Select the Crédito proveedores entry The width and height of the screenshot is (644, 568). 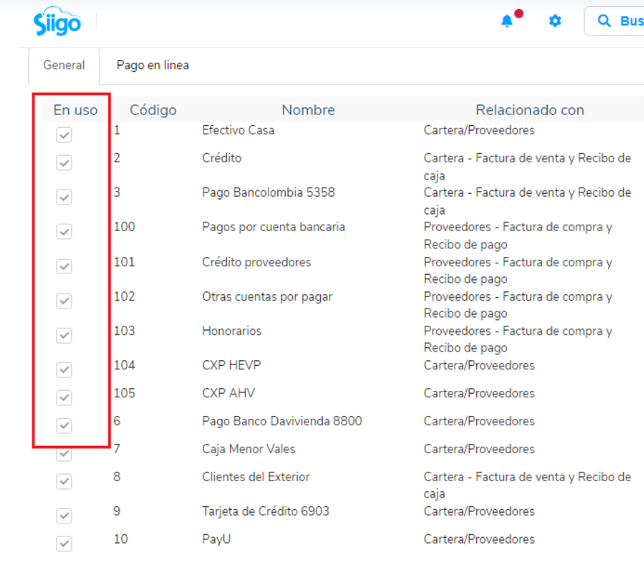click(256, 262)
